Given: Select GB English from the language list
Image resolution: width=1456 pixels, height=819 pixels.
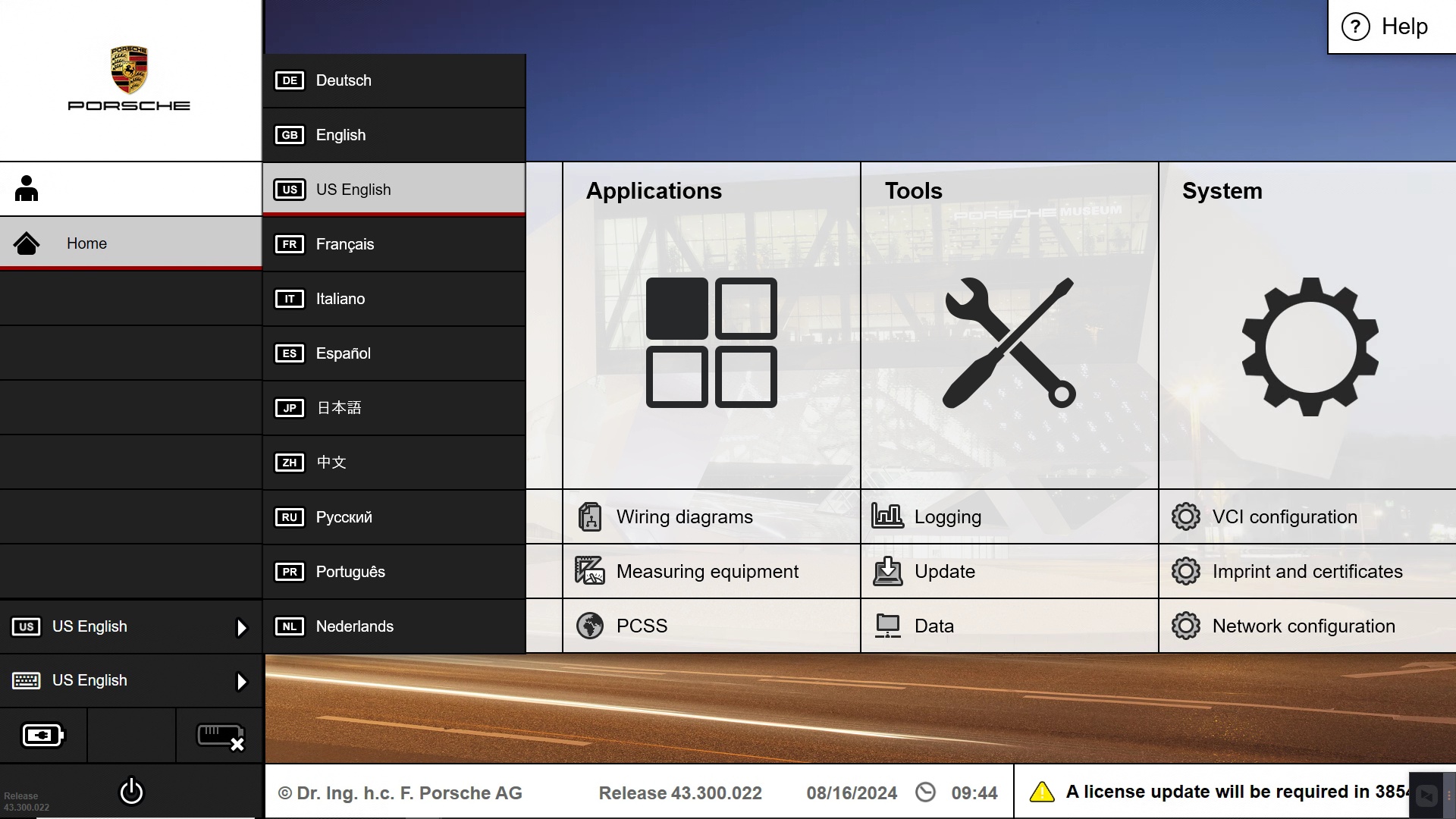Looking at the screenshot, I should [394, 135].
